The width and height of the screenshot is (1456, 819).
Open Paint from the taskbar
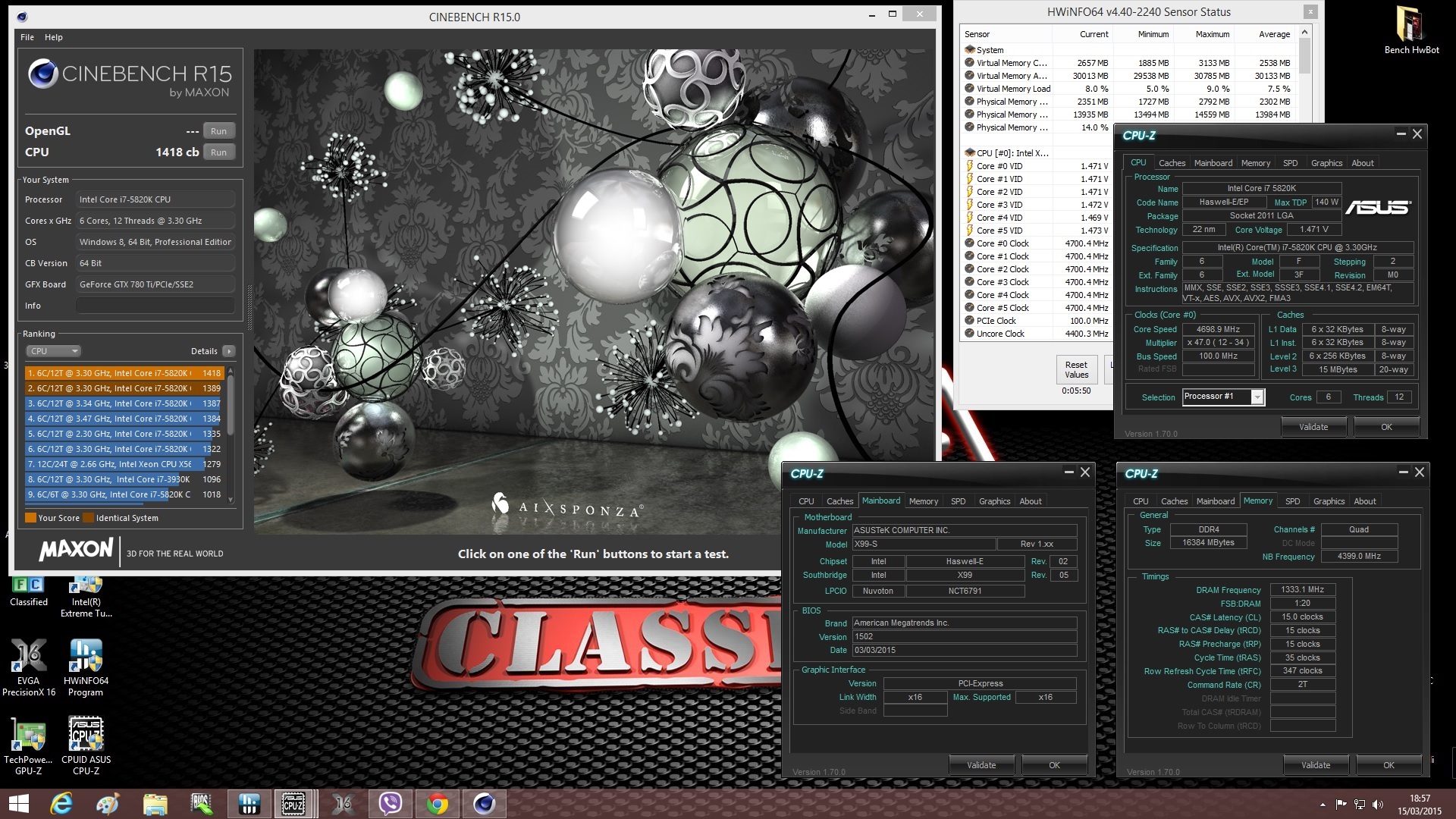pyautogui.click(x=108, y=804)
